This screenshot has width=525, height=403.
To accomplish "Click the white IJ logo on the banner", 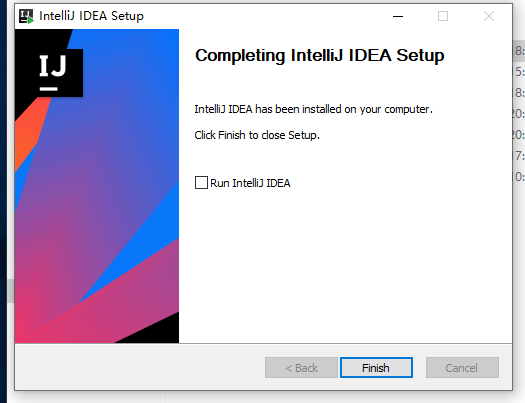I will pyautogui.click(x=55, y=72).
